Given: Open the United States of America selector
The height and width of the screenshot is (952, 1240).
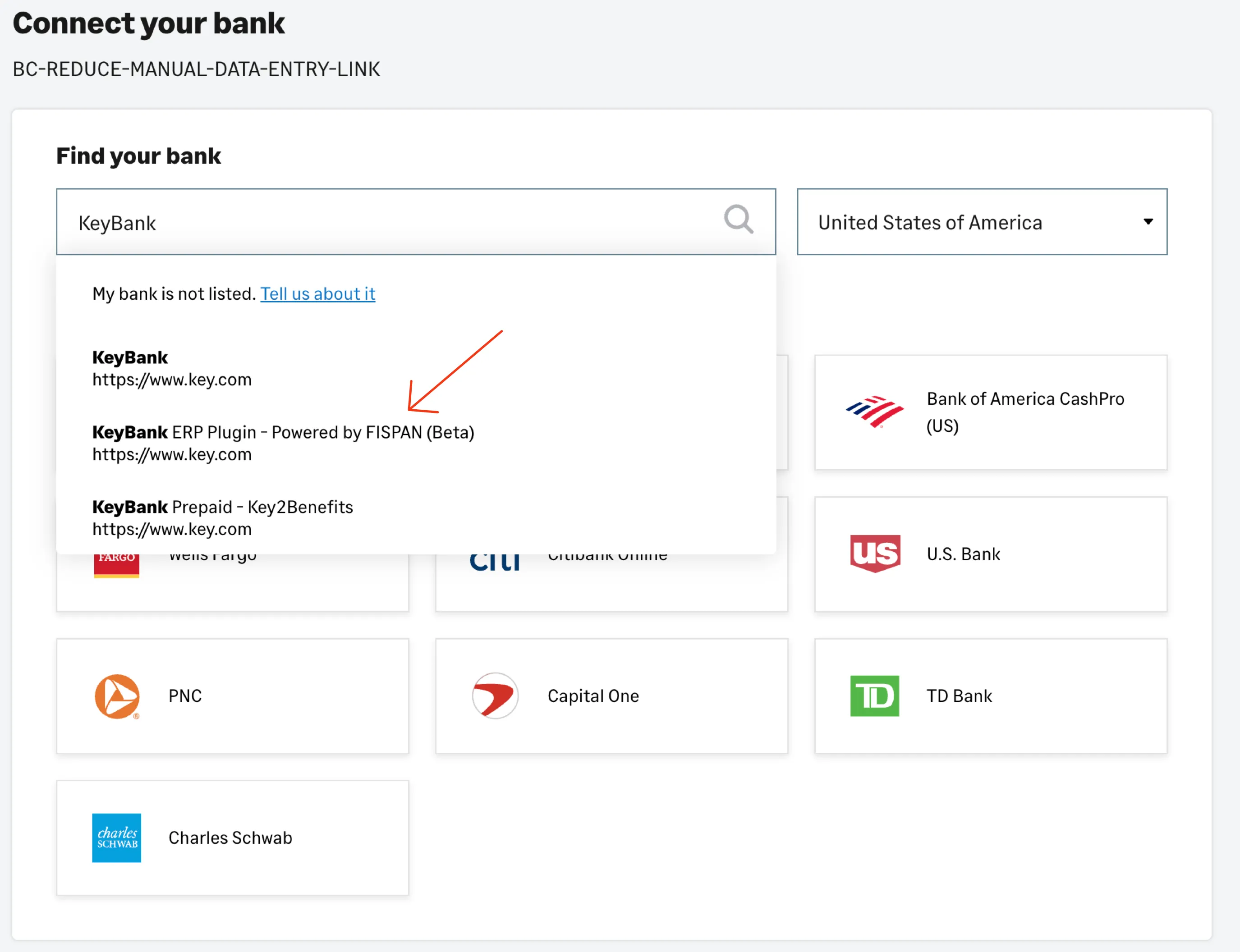Looking at the screenshot, I should pos(982,222).
